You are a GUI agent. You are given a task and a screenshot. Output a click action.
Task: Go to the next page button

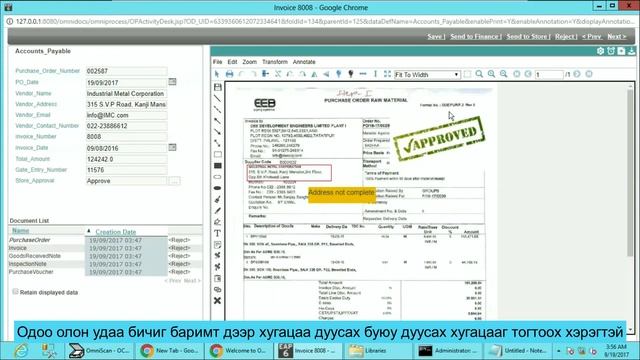point(577,74)
